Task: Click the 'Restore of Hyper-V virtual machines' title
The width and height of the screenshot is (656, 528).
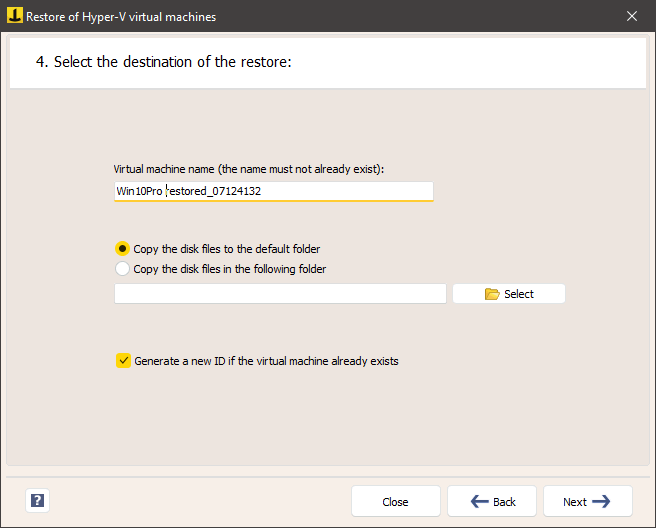Action: (121, 17)
